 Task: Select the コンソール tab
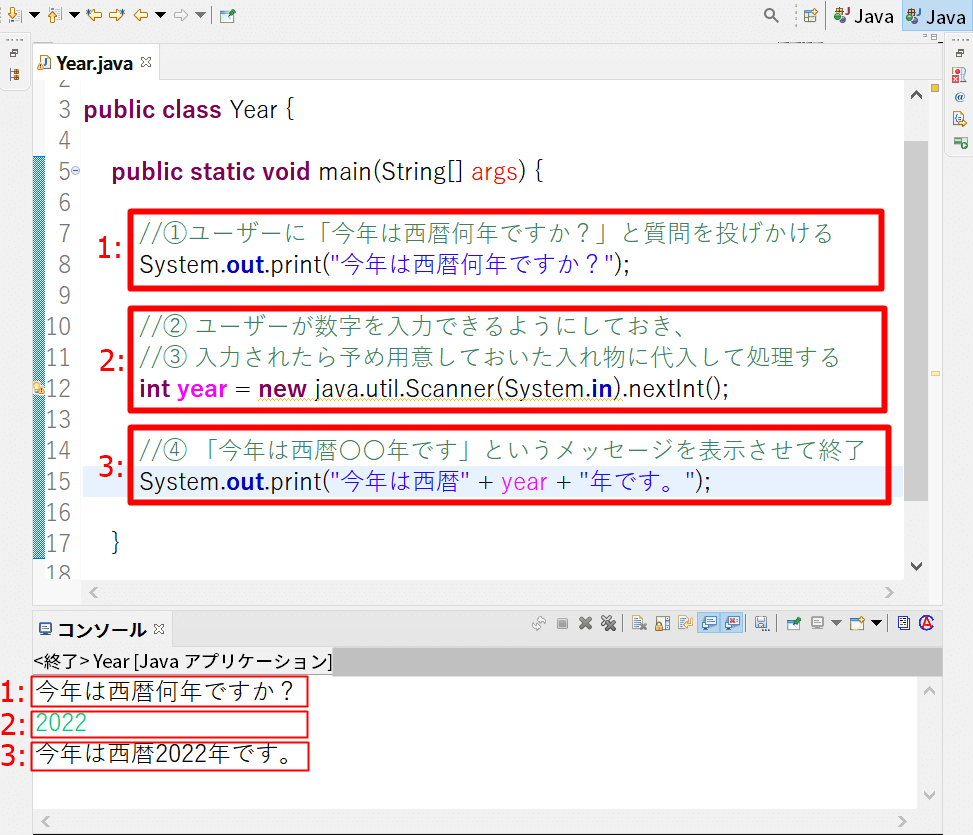(x=95, y=629)
